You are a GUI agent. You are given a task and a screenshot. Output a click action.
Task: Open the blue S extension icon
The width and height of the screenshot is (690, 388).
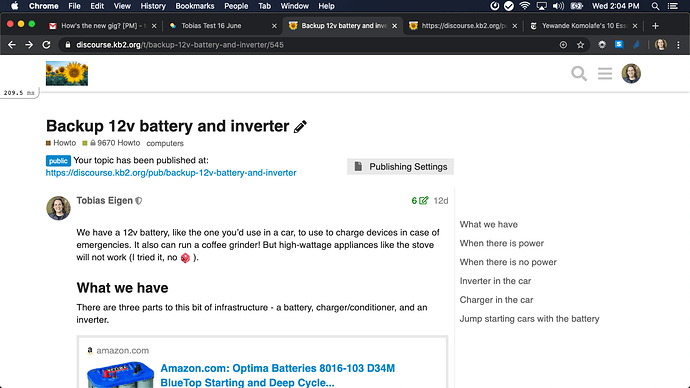[x=619, y=44]
